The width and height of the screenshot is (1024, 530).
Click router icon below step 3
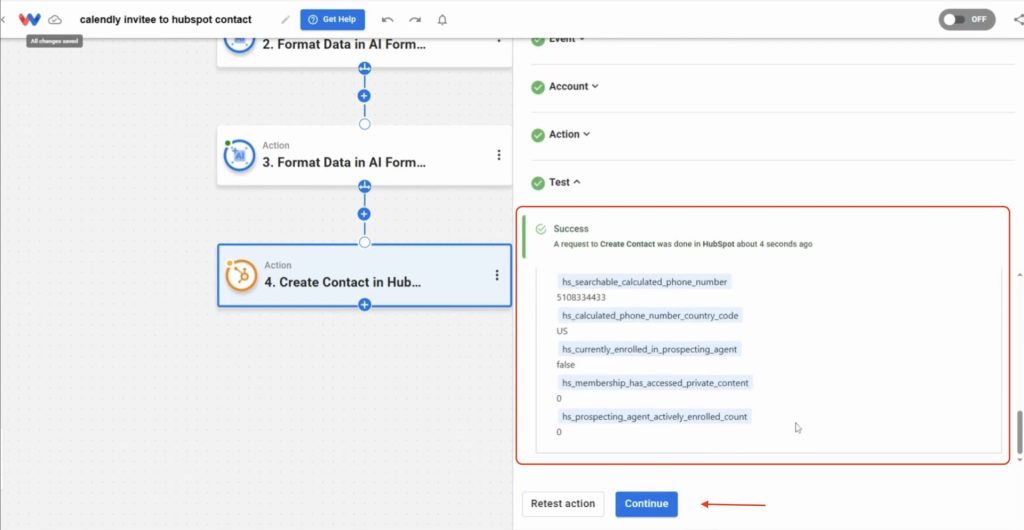tap(364, 186)
